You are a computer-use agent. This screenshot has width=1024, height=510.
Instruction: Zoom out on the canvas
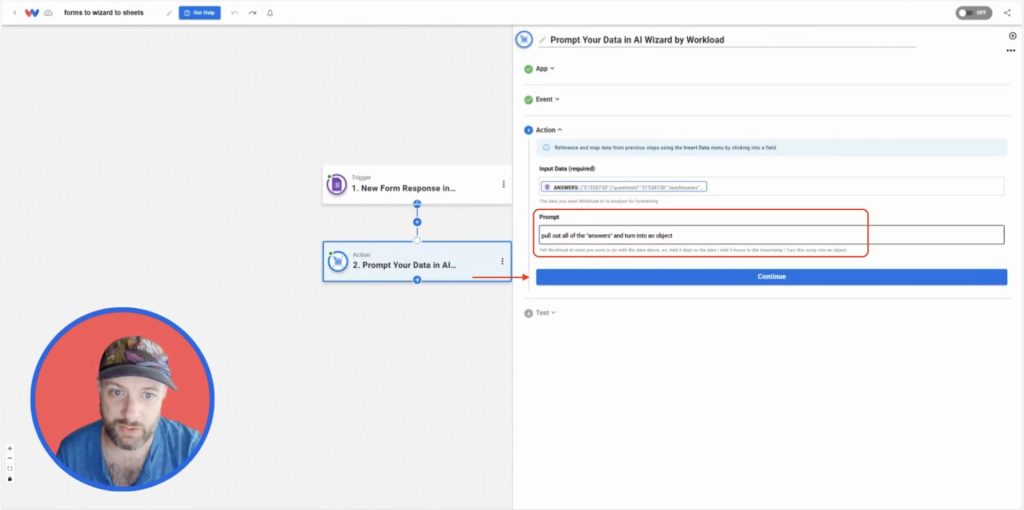click(10, 458)
